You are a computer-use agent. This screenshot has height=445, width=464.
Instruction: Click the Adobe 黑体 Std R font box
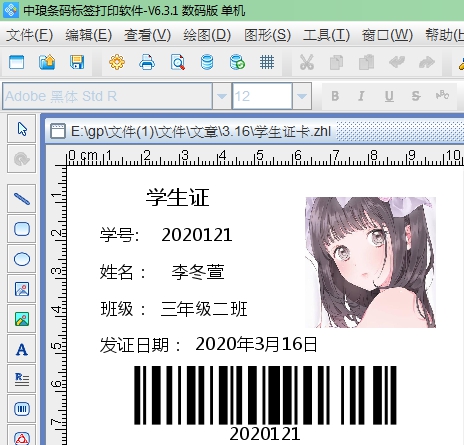107,96
